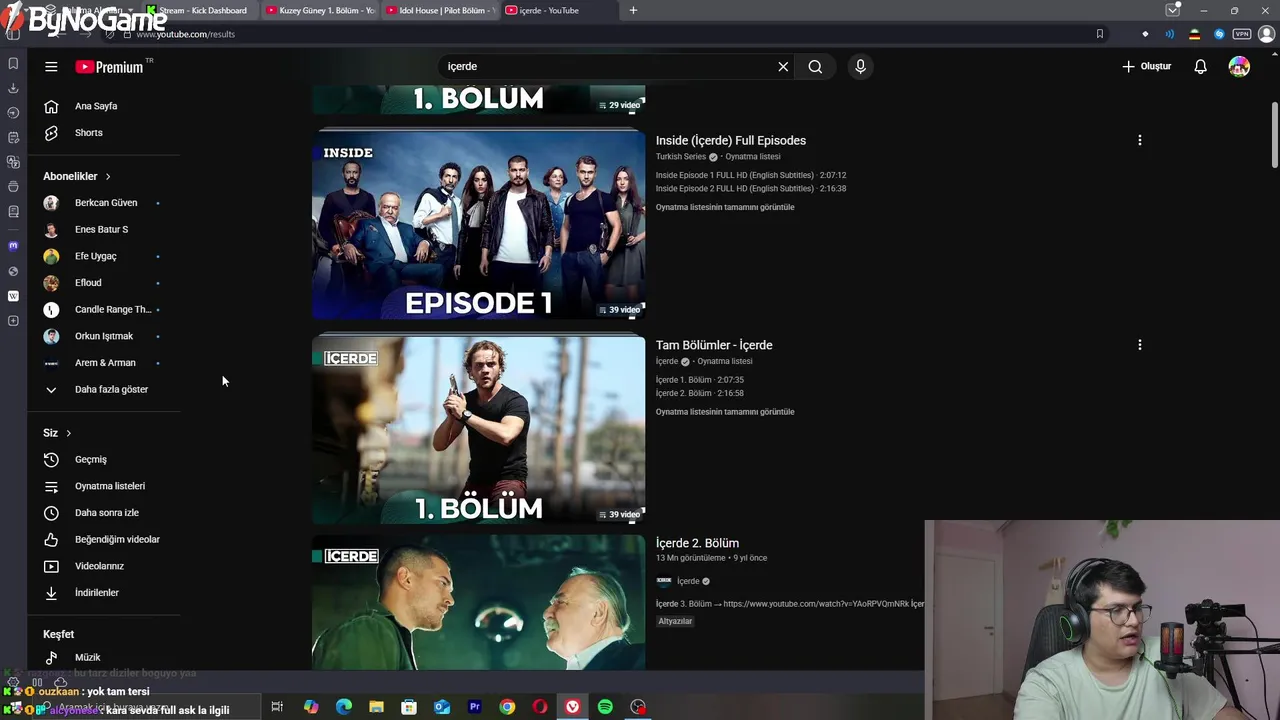Screen dimensions: 1280x720
Task: Start voice search with the microphone
Action: tap(860, 67)
